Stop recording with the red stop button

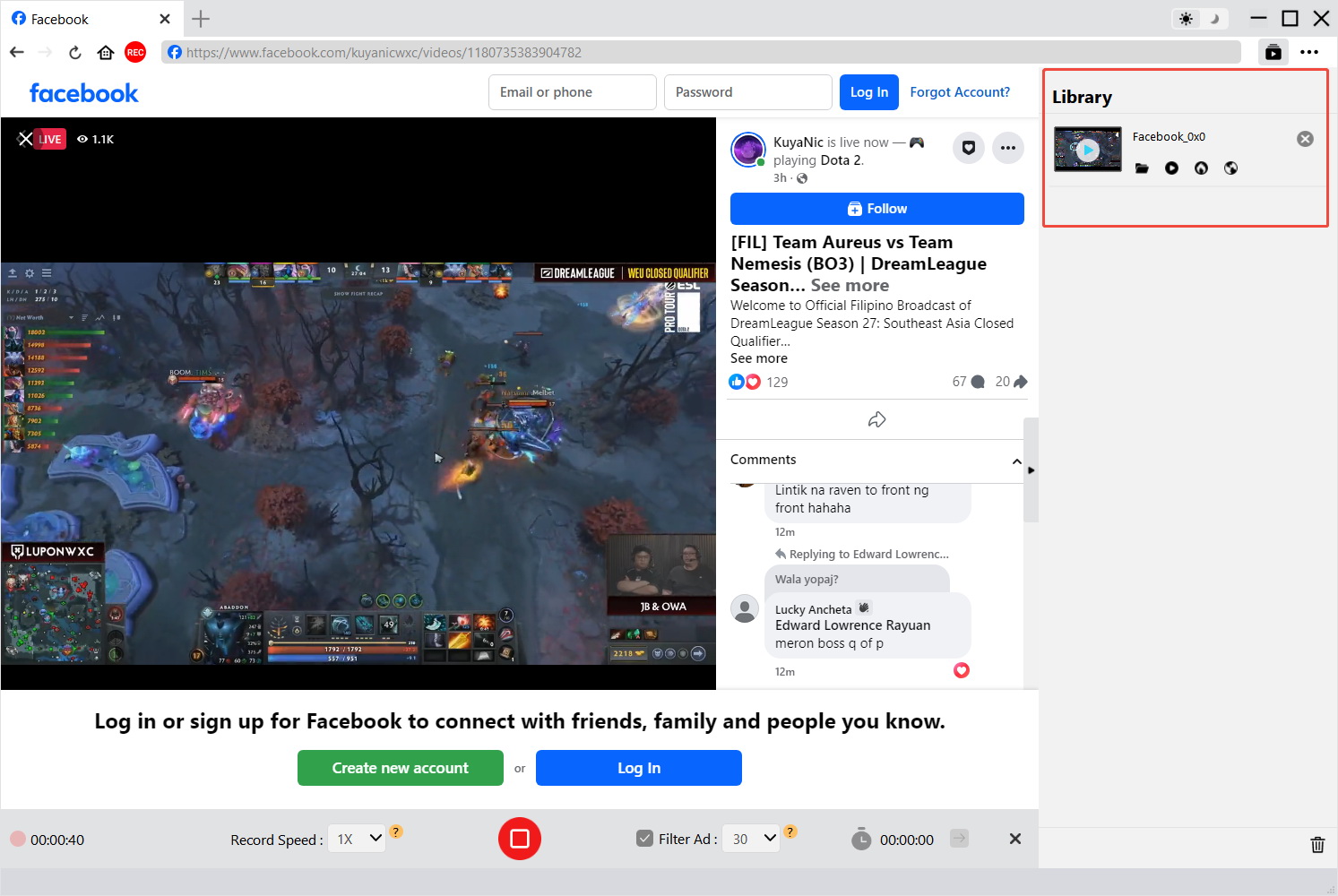point(520,839)
